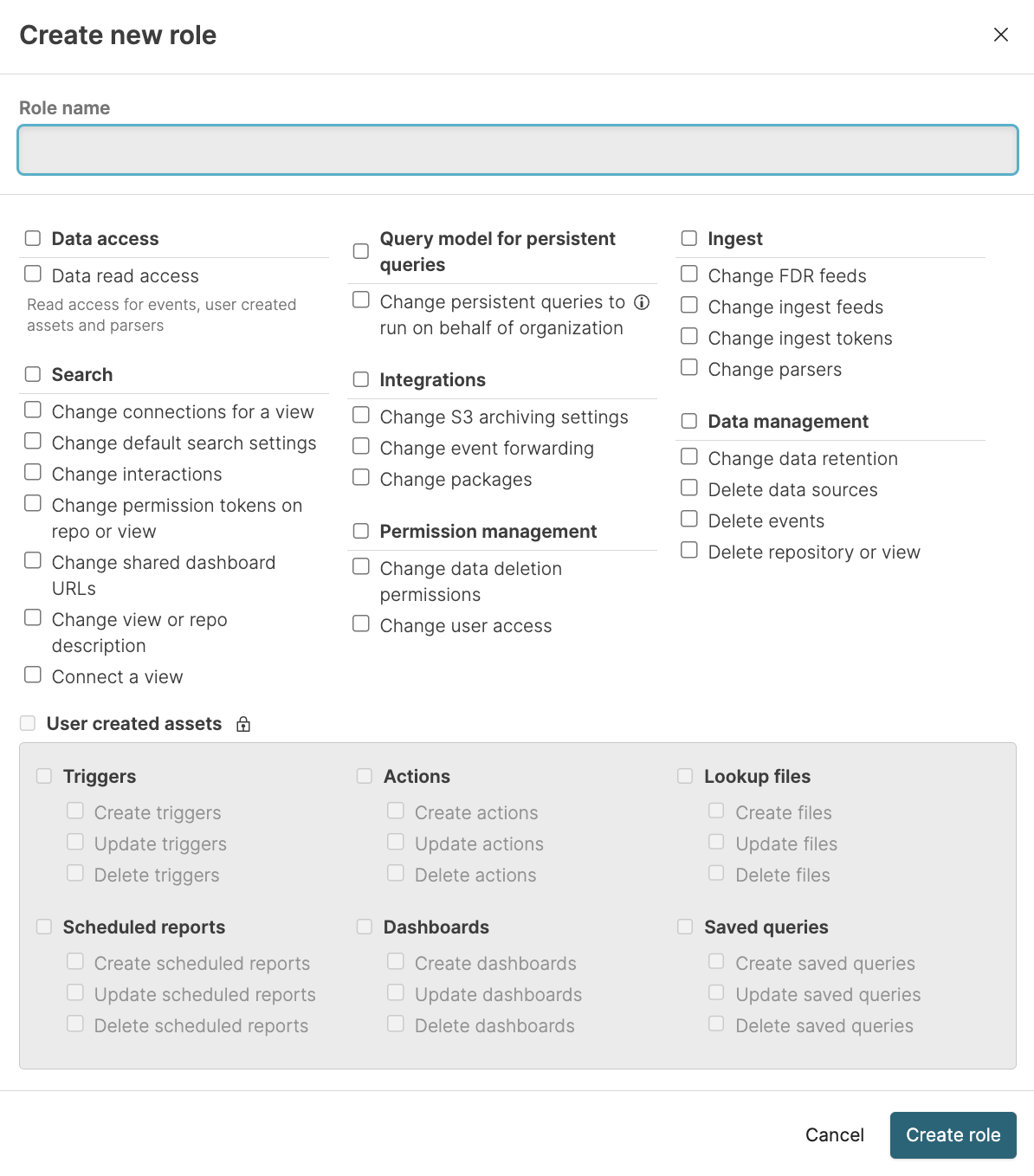Check Update scheduled reports option

point(75,992)
